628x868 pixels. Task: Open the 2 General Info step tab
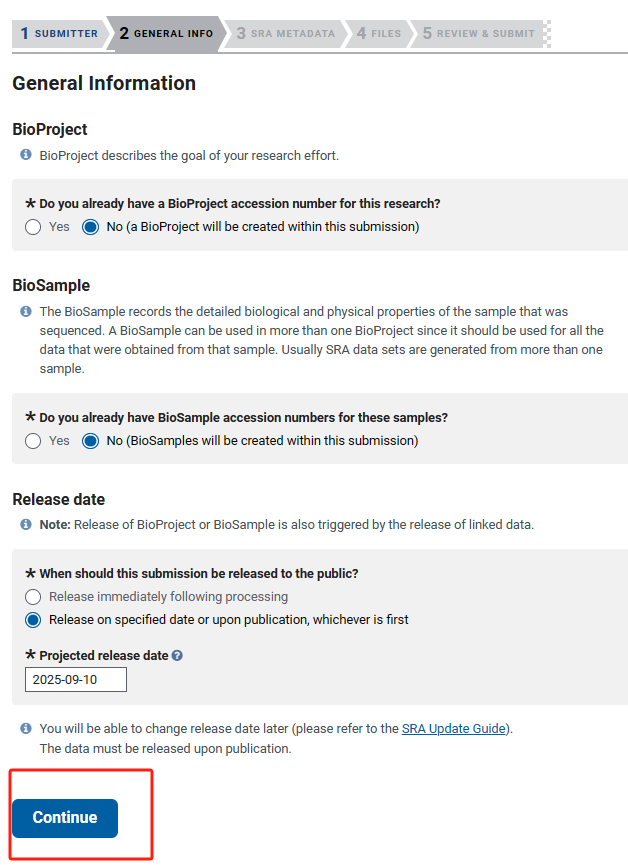pyautogui.click(x=166, y=34)
